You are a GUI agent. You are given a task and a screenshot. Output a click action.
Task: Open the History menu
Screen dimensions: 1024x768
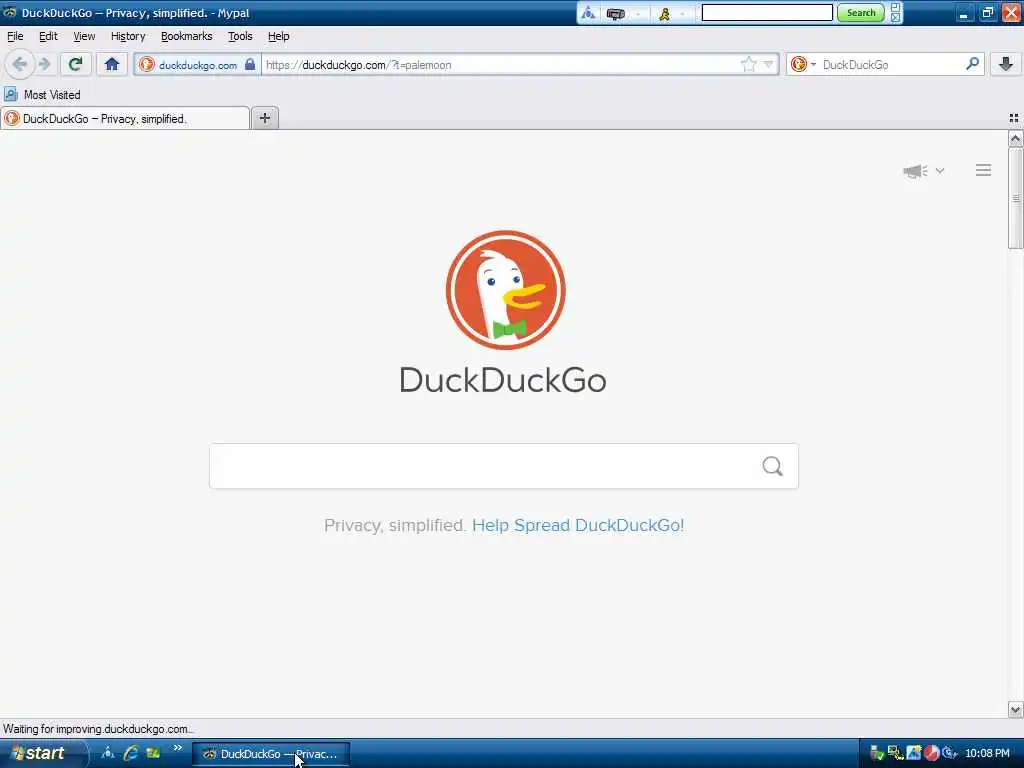click(x=127, y=36)
